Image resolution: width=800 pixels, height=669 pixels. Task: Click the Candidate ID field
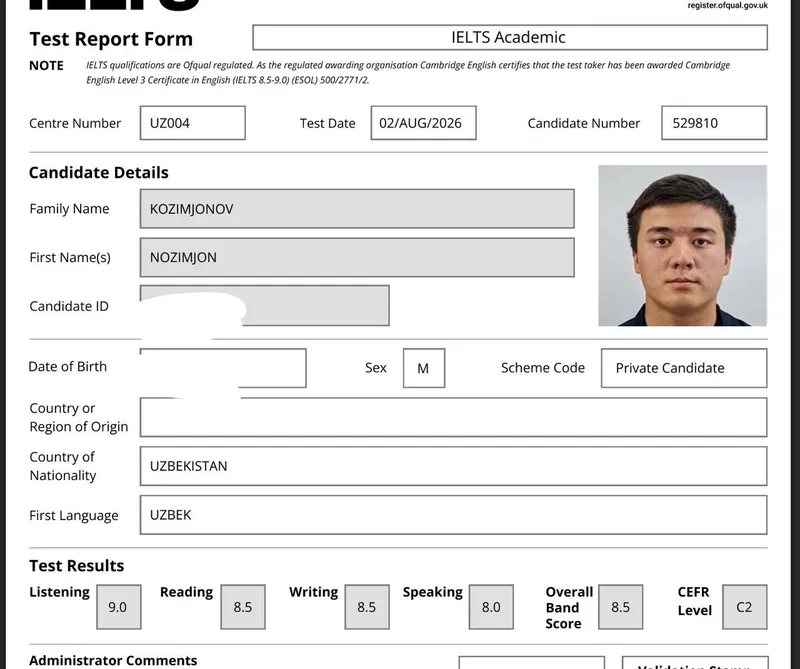click(265, 306)
